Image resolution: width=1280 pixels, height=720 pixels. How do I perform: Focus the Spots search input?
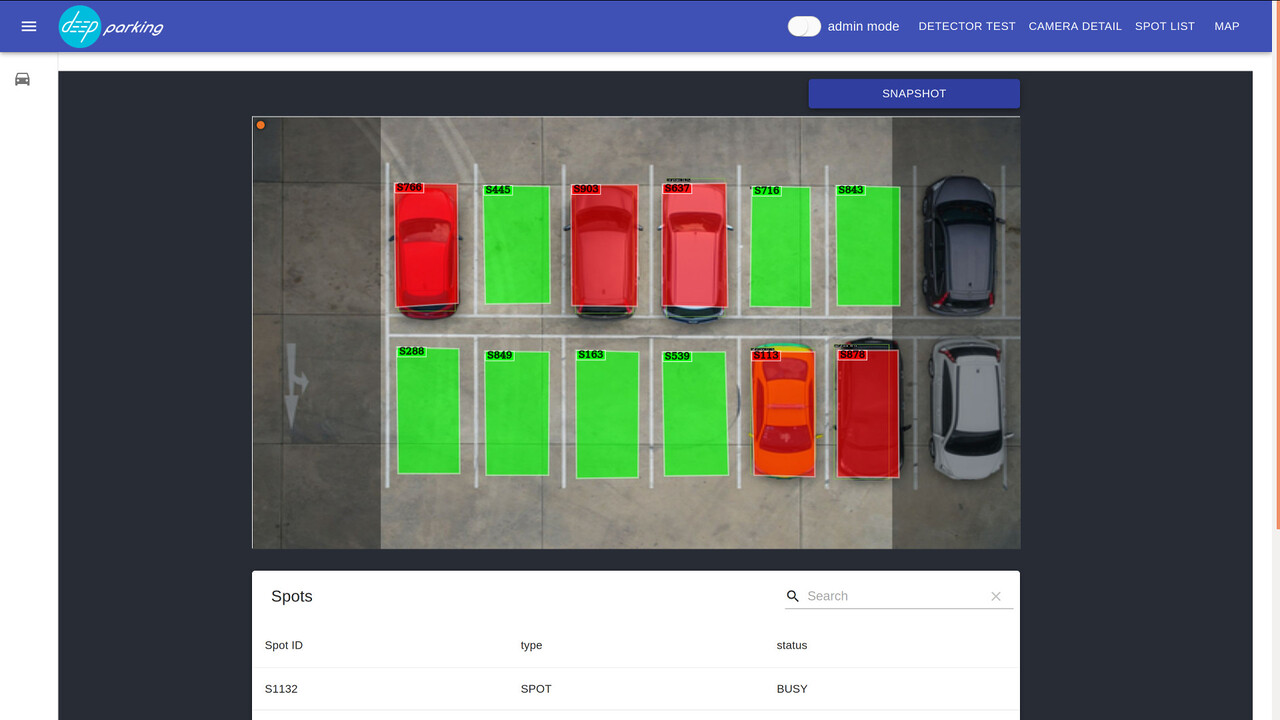coord(895,596)
